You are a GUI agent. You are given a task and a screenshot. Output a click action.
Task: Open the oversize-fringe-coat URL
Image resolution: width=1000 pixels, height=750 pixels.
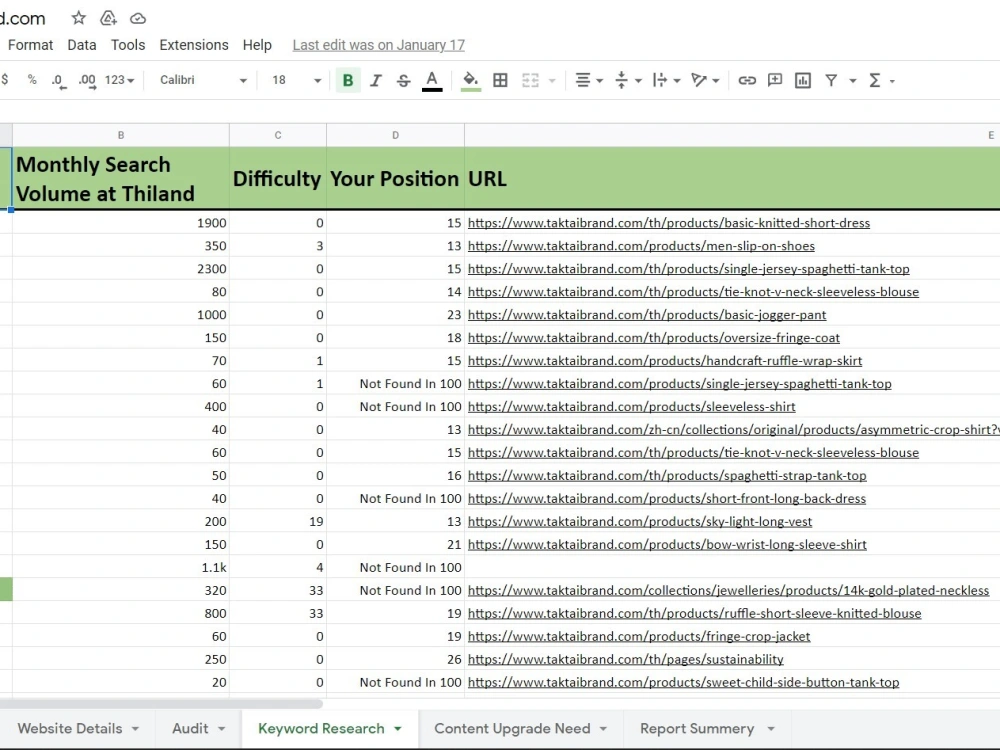click(654, 338)
